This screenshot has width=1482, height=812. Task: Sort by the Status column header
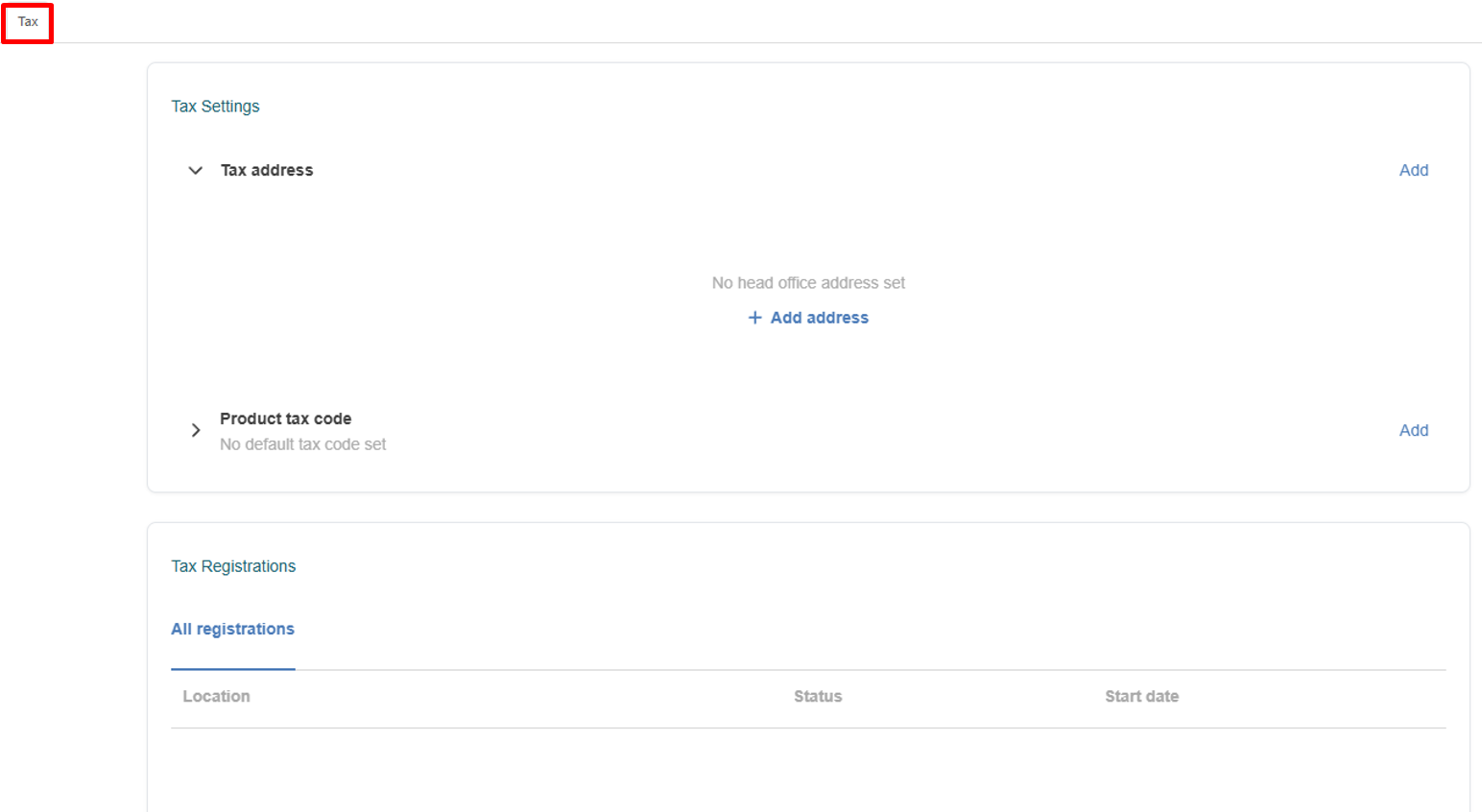[818, 697]
